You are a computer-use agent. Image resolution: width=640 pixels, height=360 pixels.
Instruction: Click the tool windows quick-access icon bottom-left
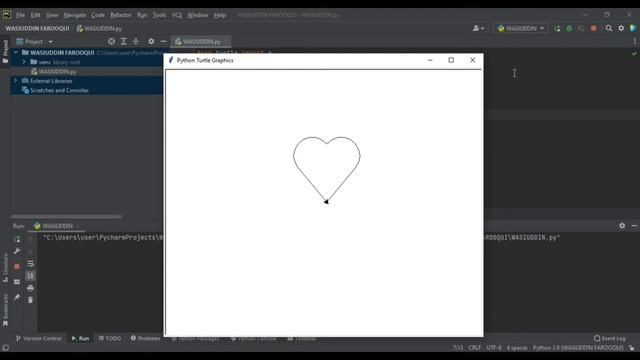[x=5, y=348]
